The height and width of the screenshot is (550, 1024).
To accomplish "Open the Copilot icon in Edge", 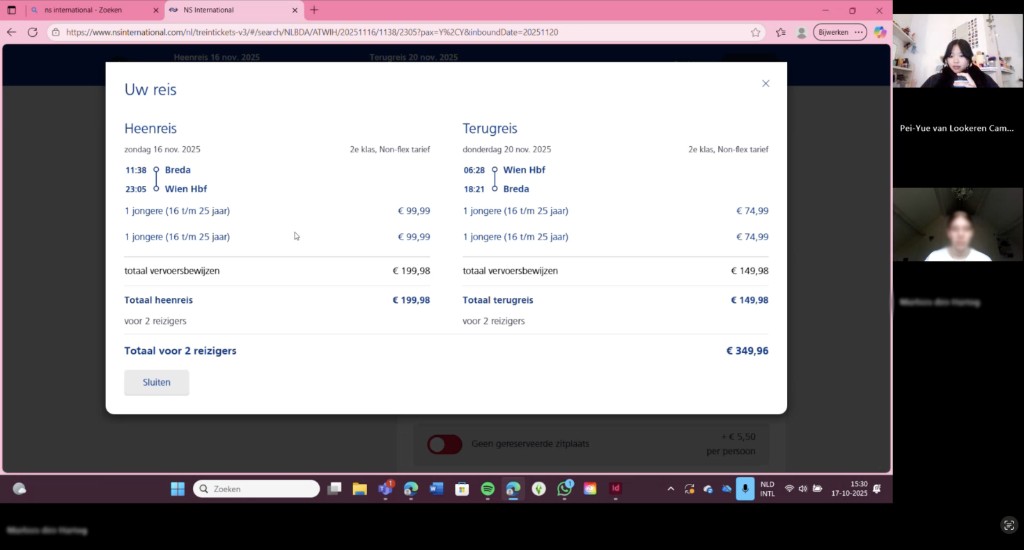I will coord(880,32).
